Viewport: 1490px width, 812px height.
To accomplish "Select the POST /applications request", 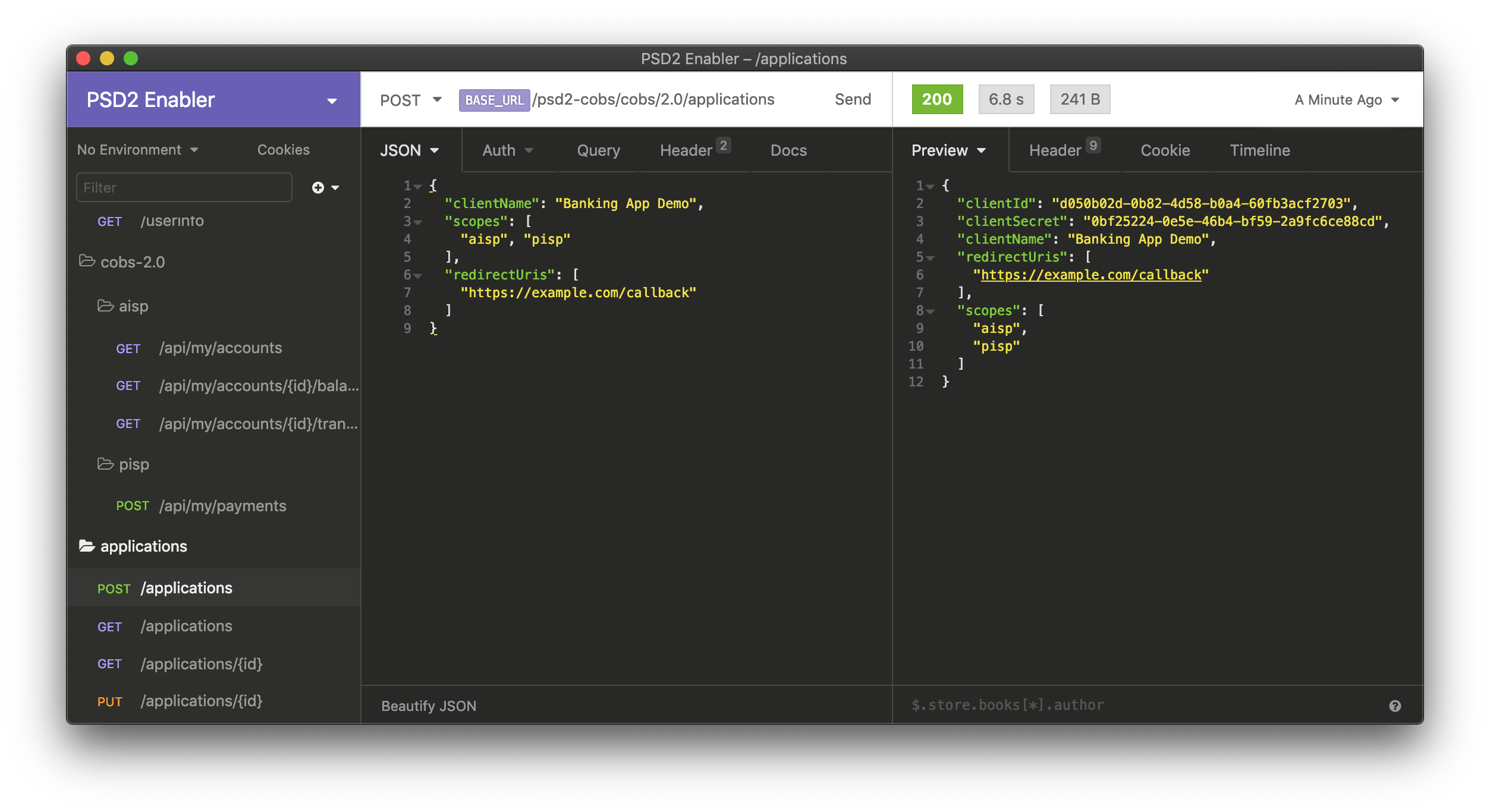I will pos(214,588).
